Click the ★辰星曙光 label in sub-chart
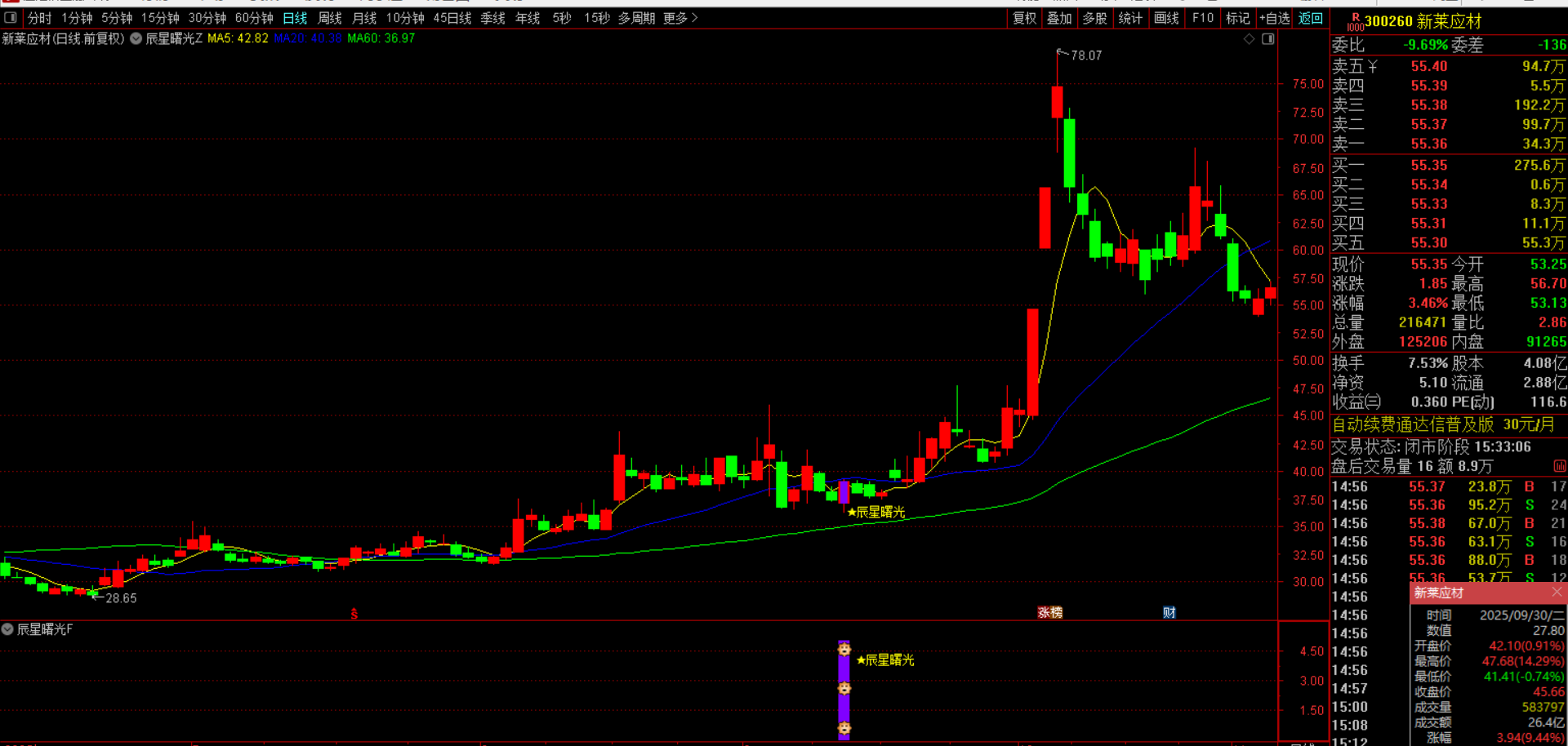This screenshot has width=1568, height=746. (x=885, y=659)
